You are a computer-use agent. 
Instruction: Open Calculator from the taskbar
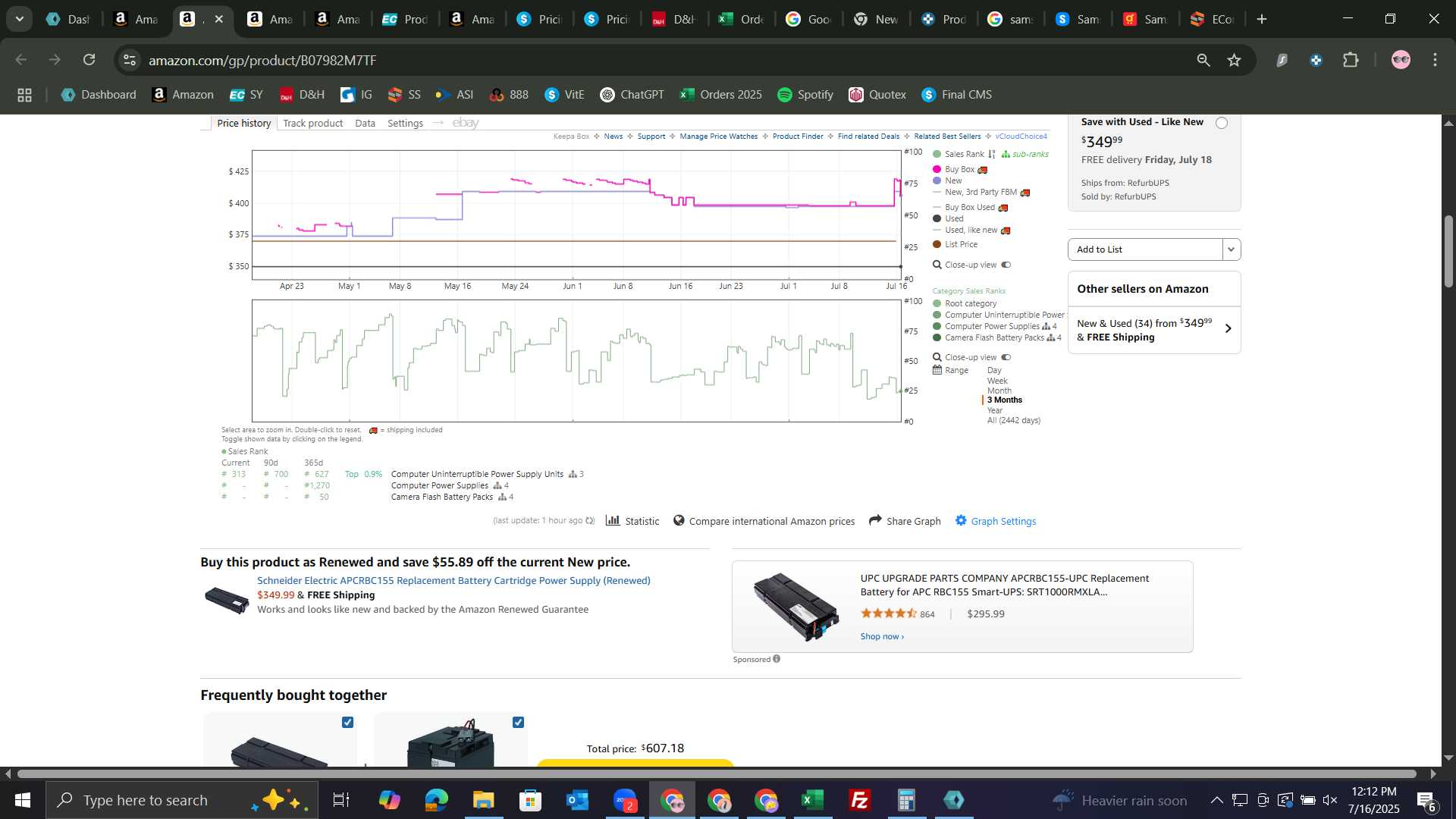click(x=906, y=800)
